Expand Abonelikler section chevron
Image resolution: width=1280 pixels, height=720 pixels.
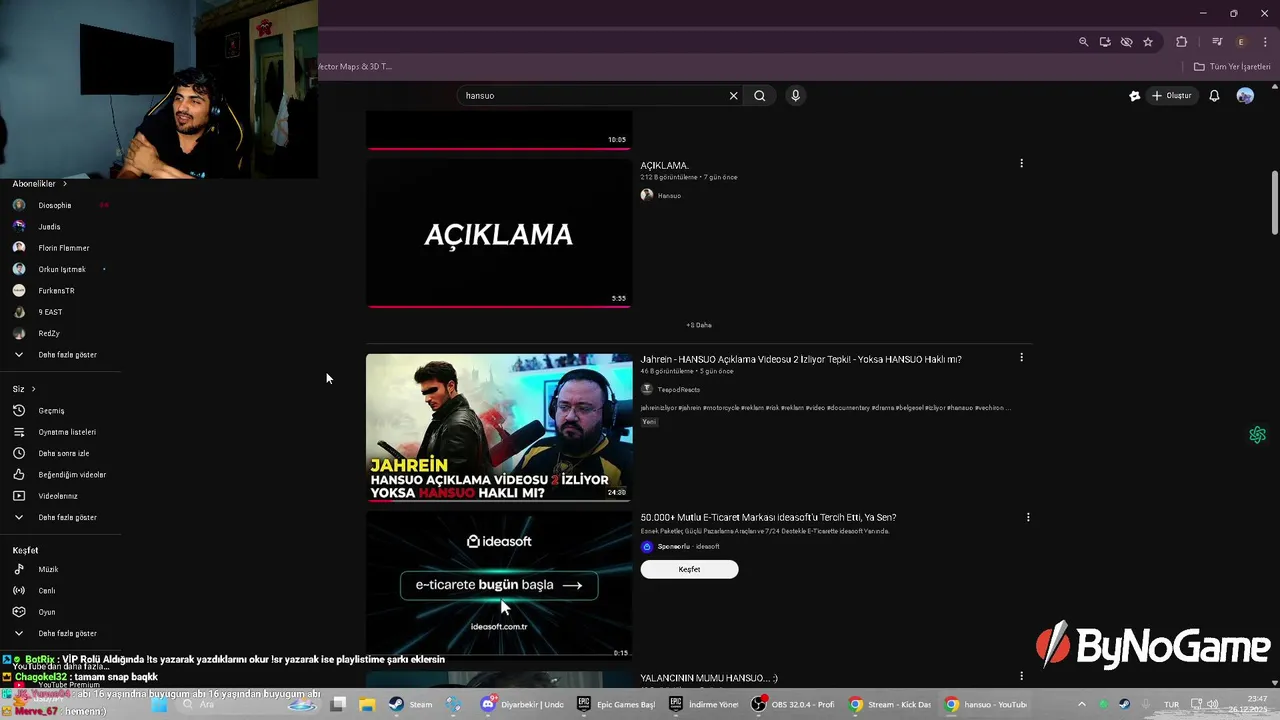[65, 184]
